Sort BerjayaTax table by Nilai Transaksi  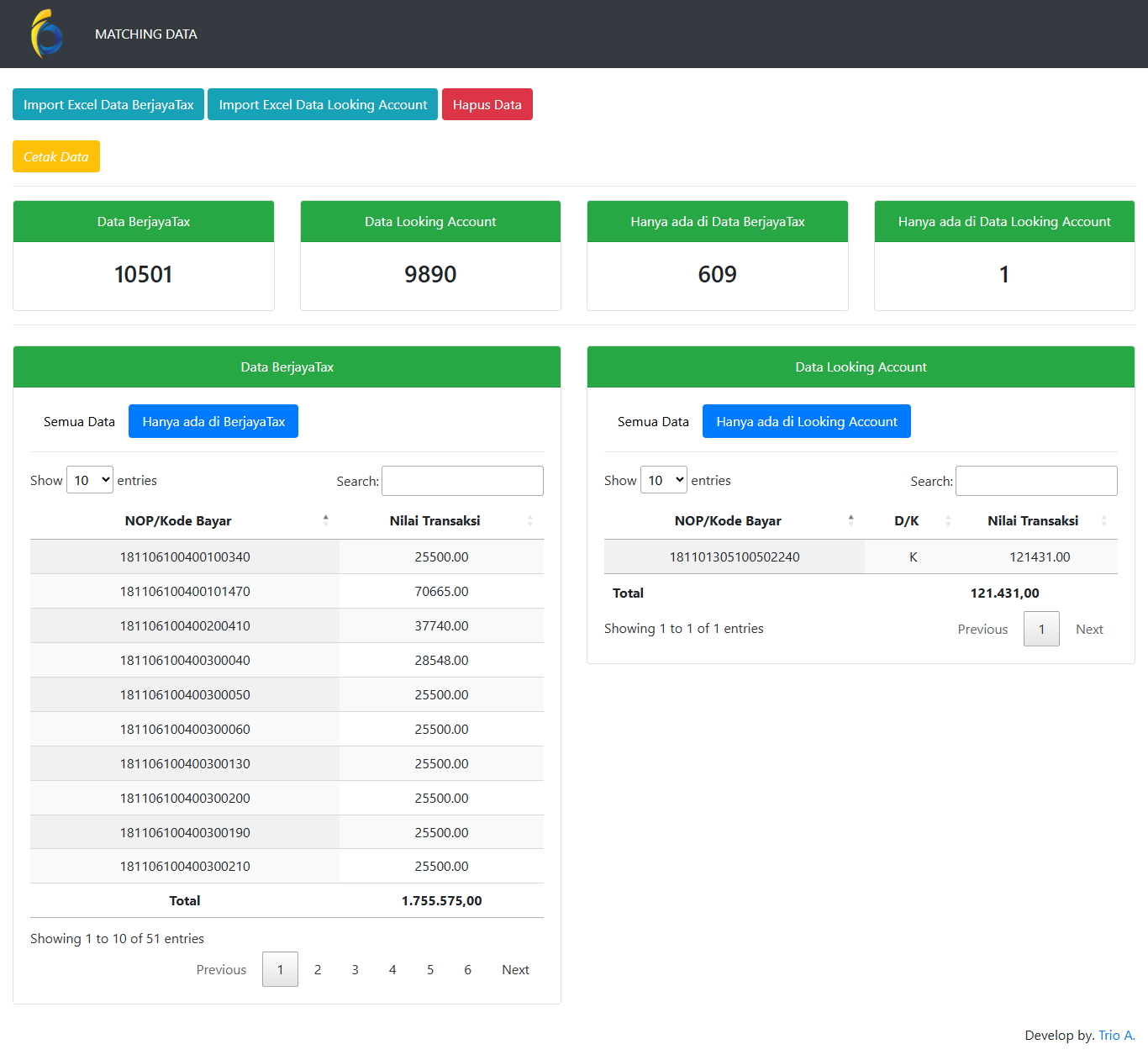coord(435,521)
